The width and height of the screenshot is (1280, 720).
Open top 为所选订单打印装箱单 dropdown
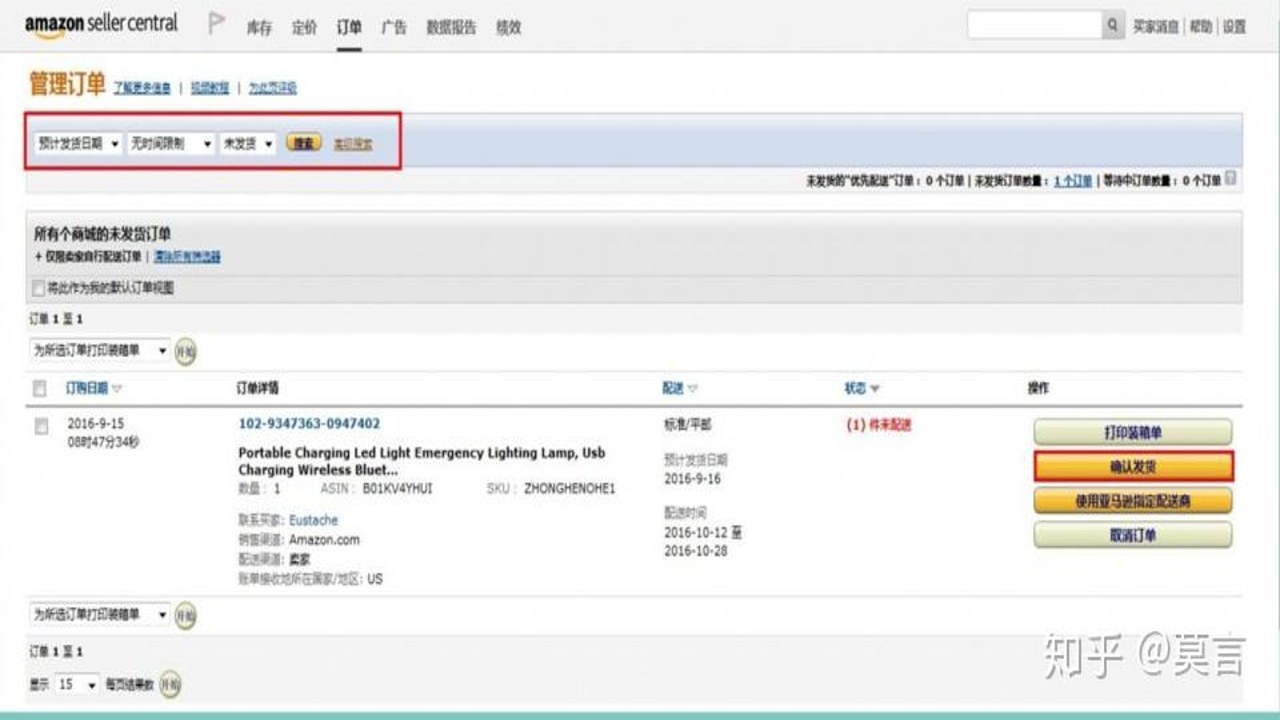(100, 351)
